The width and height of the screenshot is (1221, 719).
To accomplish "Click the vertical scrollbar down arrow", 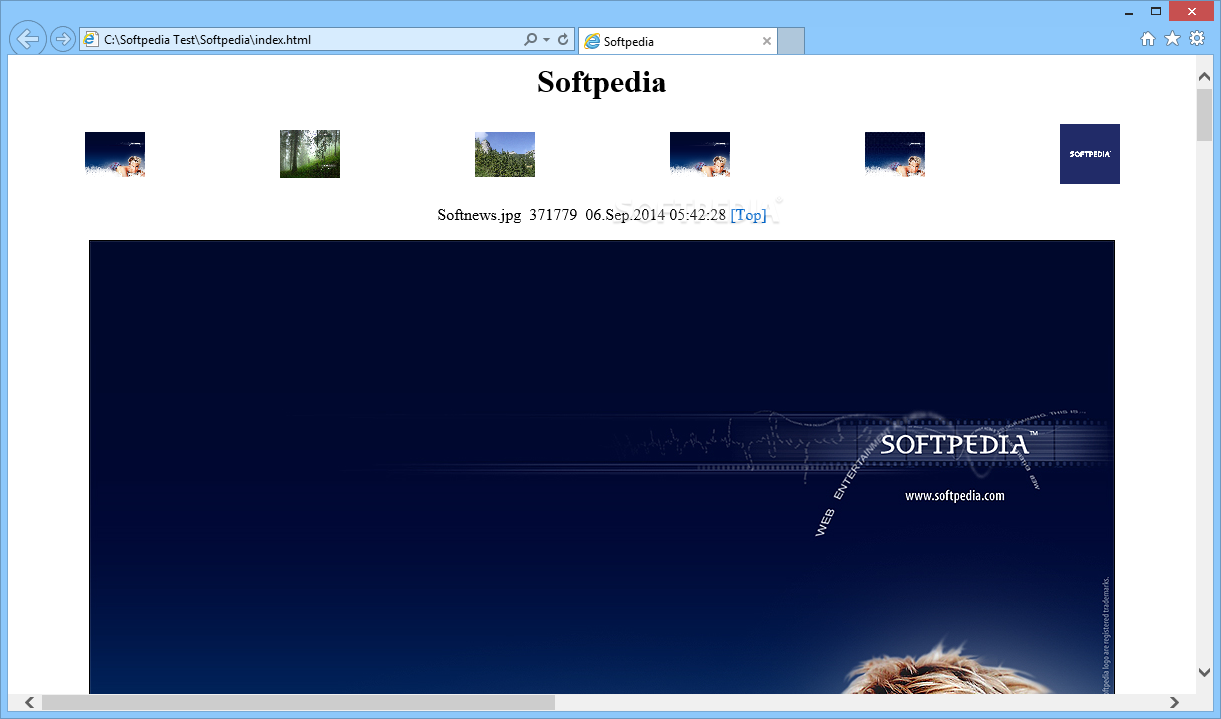I will click(1204, 672).
